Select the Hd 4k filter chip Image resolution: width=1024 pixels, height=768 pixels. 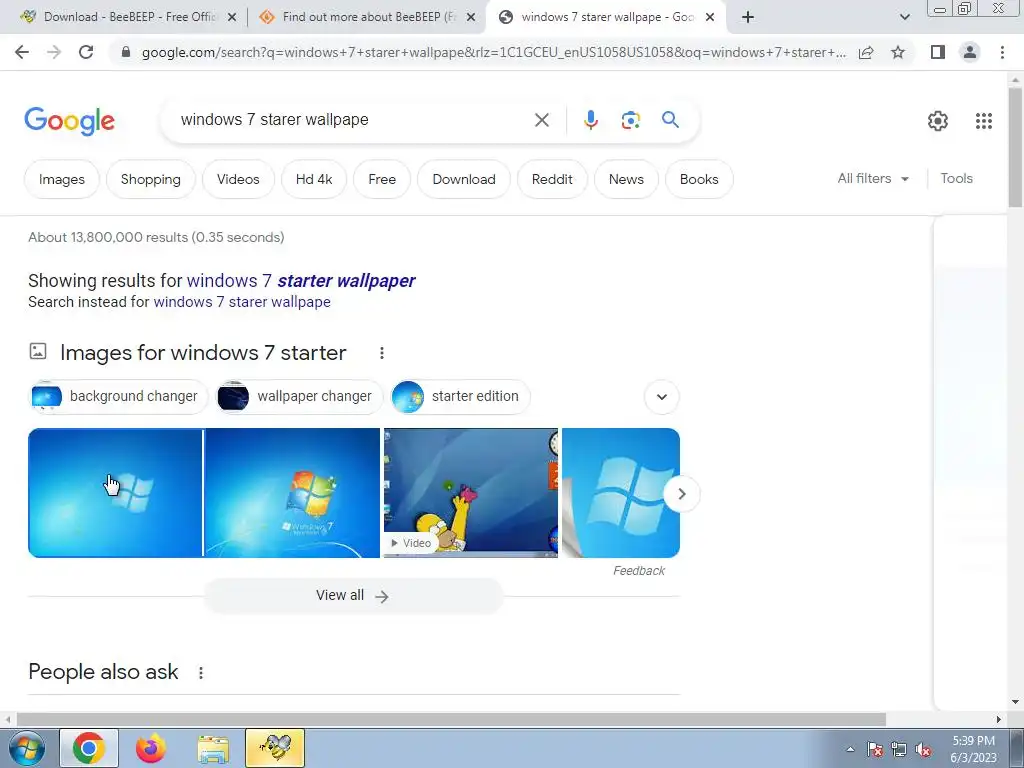pyautogui.click(x=314, y=179)
